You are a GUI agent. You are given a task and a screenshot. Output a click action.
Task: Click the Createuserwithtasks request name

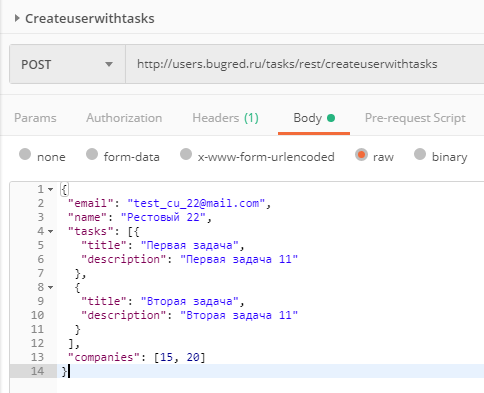90,18
